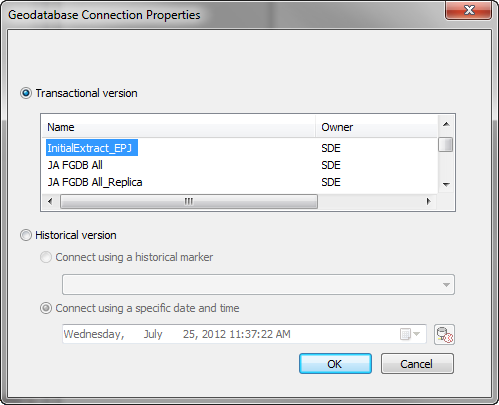499x405 pixels.
Task: Click the list scroll down arrow
Action: [446, 184]
